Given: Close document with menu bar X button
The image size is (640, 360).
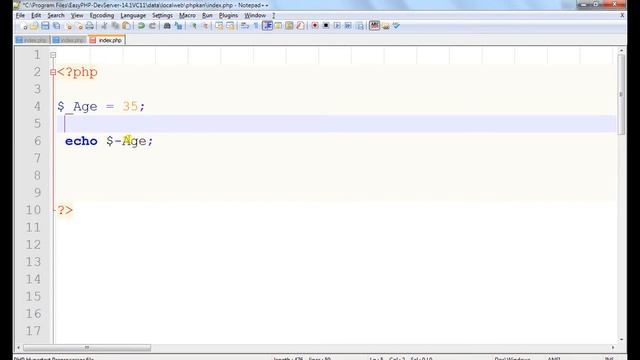Looking at the screenshot, I should (622, 16).
